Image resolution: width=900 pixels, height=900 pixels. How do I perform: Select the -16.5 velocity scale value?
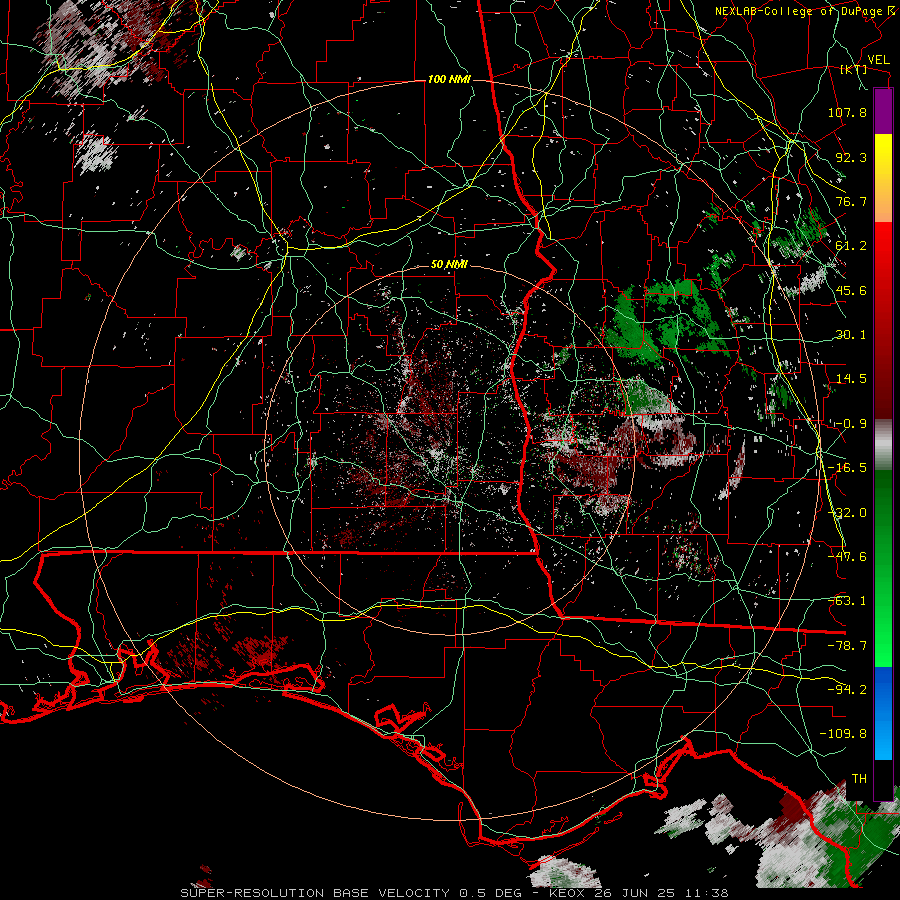tap(847, 468)
